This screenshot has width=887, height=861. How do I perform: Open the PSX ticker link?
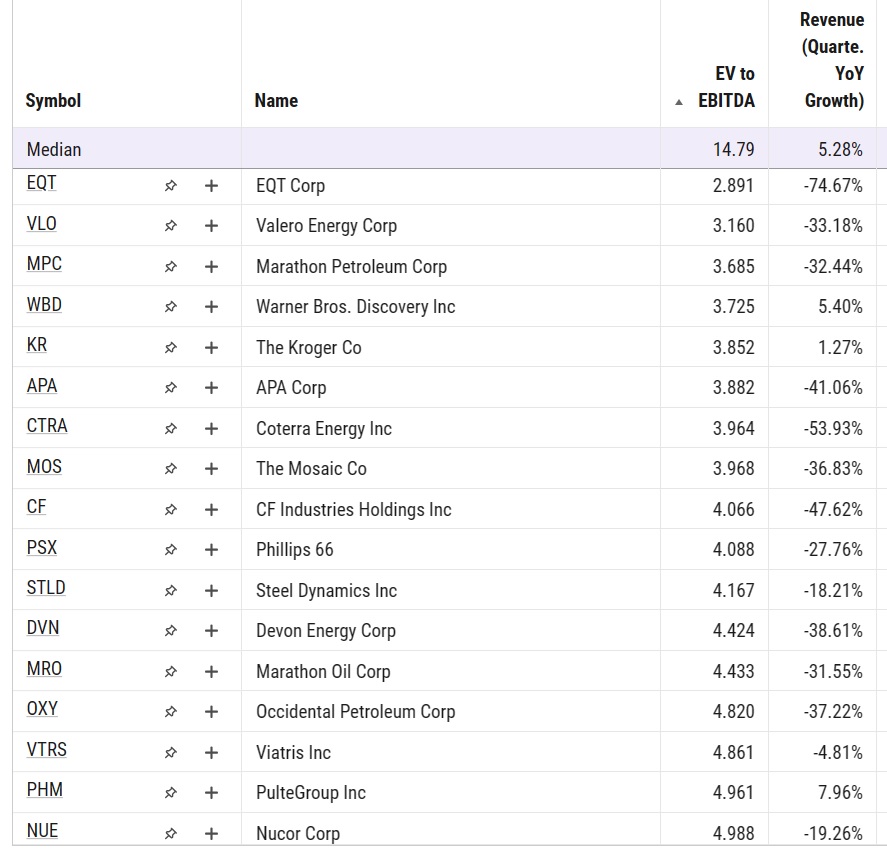pyautogui.click(x=42, y=547)
